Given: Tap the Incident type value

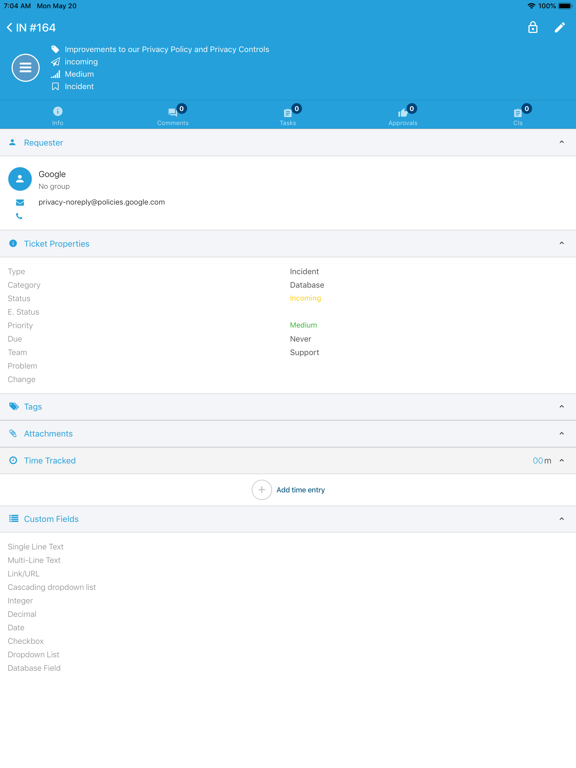Looking at the screenshot, I should pos(304,271).
